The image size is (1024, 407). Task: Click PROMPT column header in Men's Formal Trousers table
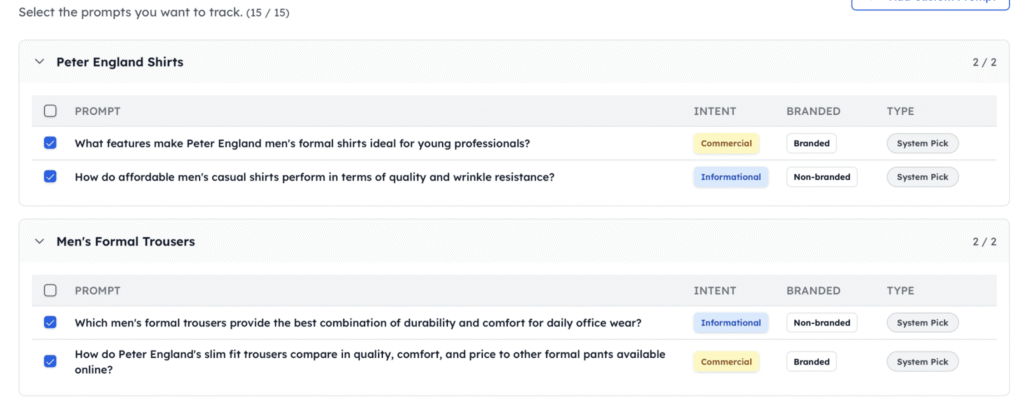click(x=97, y=291)
